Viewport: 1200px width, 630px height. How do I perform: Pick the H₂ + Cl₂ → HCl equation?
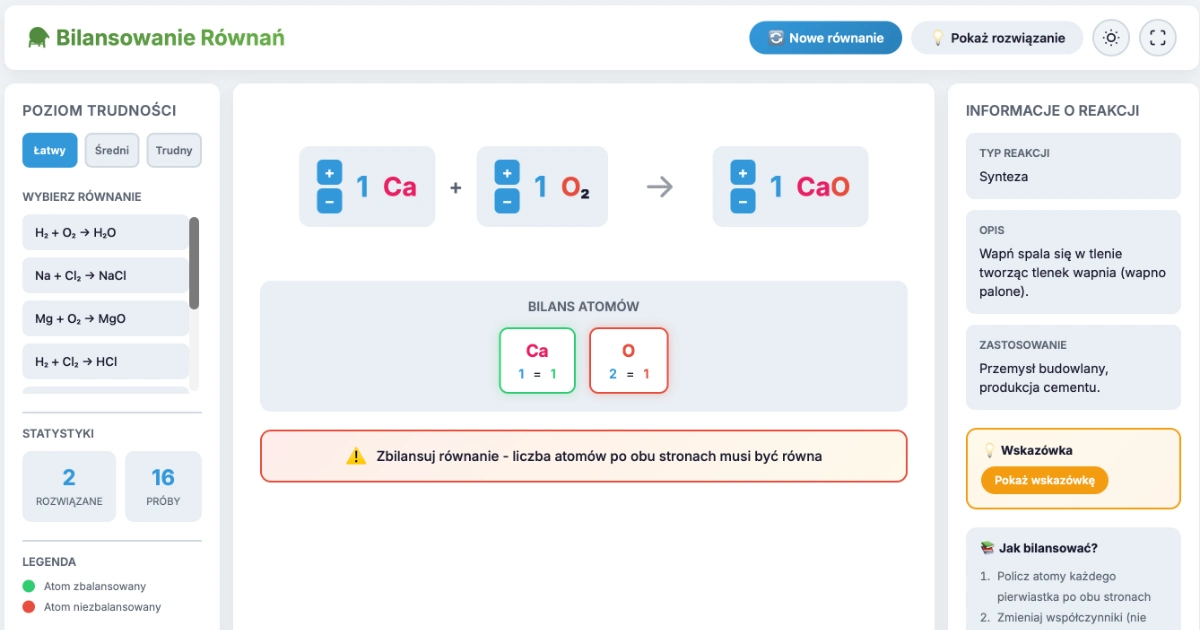(x=105, y=362)
